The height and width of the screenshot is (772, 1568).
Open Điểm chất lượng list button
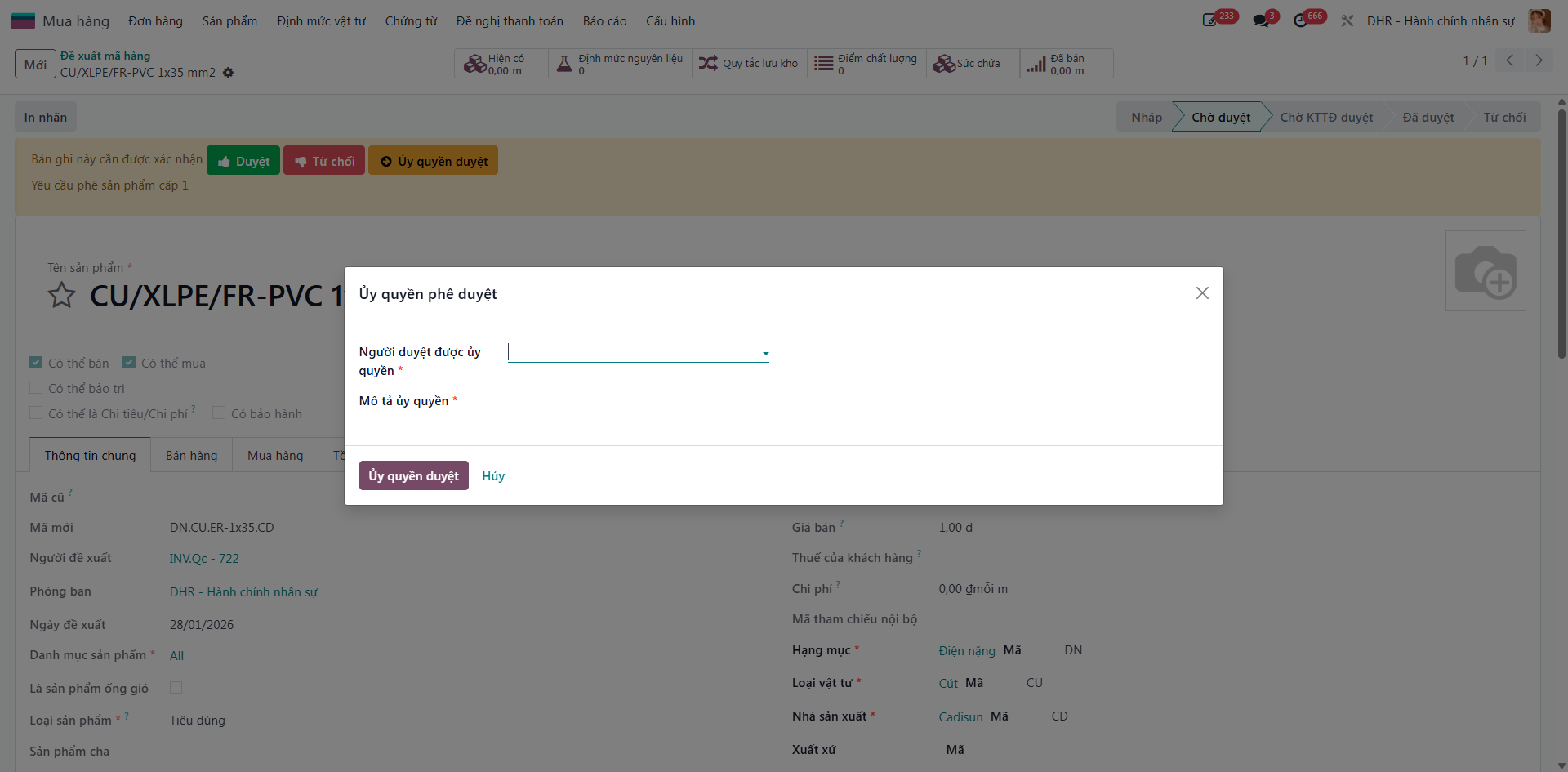867,64
